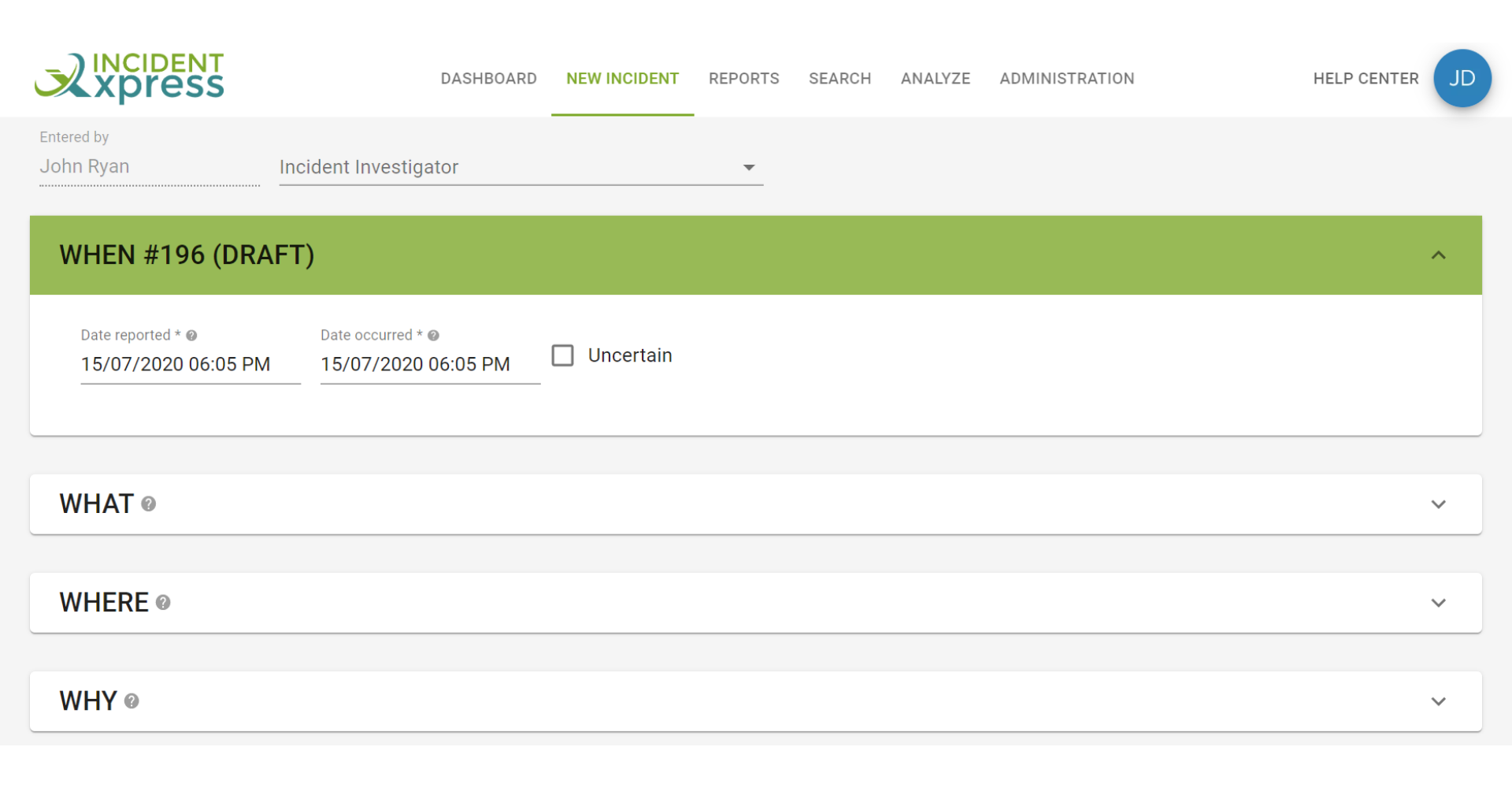The image size is (1512, 788).
Task: Collapse the WHEN #196 section
Action: [x=1438, y=255]
